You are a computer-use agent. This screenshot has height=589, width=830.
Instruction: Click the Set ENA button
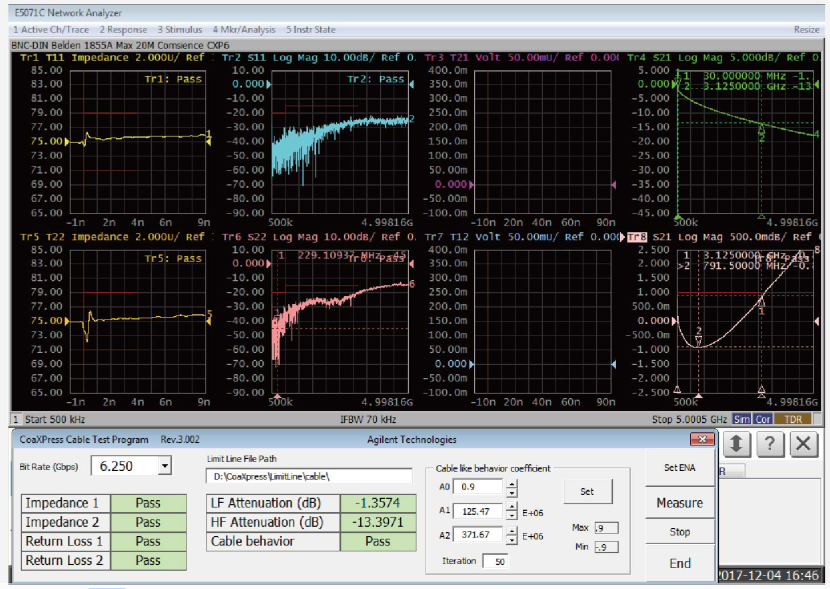click(x=680, y=468)
